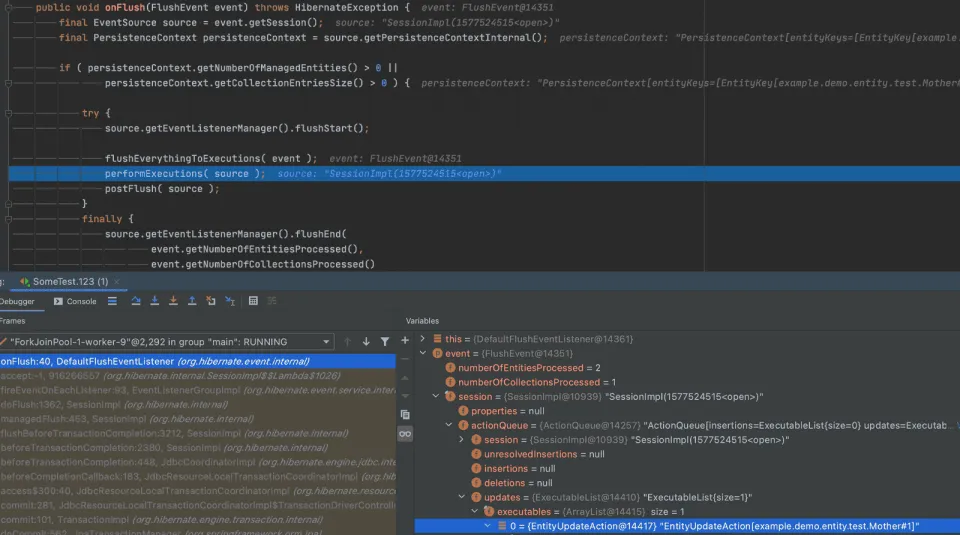The width and height of the screenshot is (960, 535).
Task: Go to previous frame with up arrow
Action: [347, 342]
